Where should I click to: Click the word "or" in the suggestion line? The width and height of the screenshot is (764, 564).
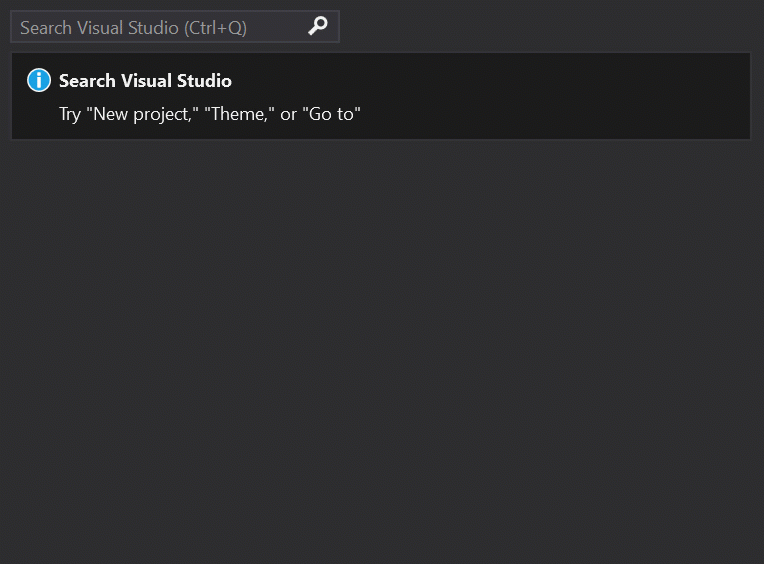click(288, 114)
